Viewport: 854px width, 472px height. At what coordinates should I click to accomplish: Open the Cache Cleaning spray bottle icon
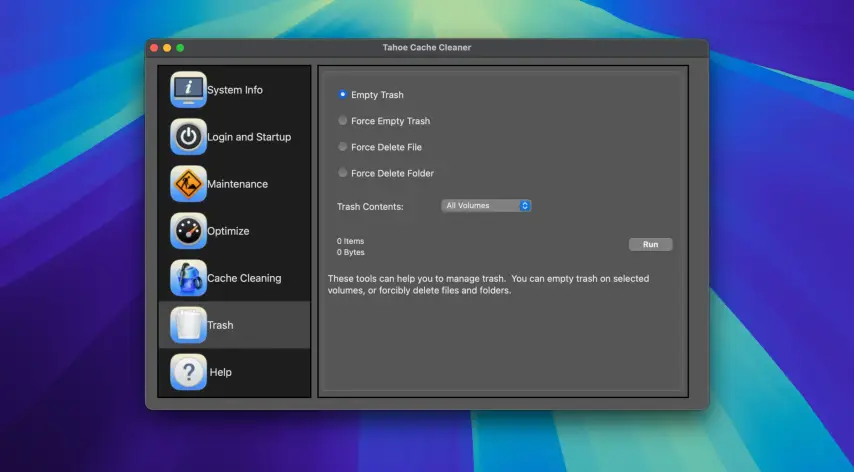click(x=188, y=278)
